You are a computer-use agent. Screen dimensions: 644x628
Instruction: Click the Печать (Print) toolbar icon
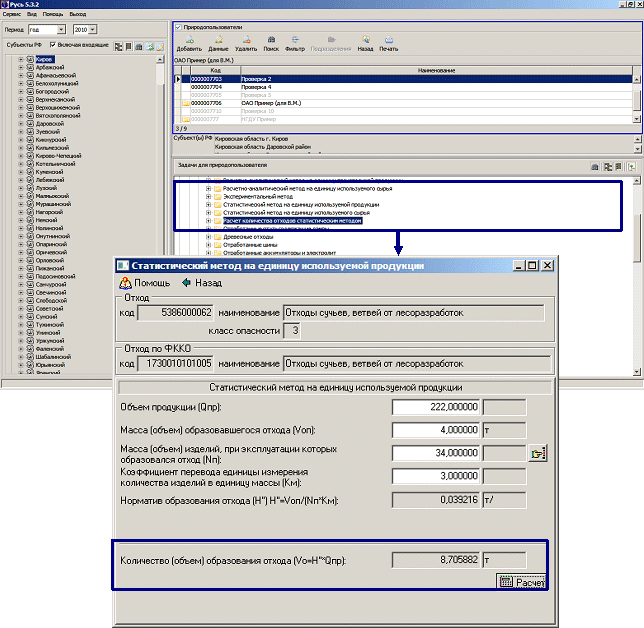click(388, 40)
